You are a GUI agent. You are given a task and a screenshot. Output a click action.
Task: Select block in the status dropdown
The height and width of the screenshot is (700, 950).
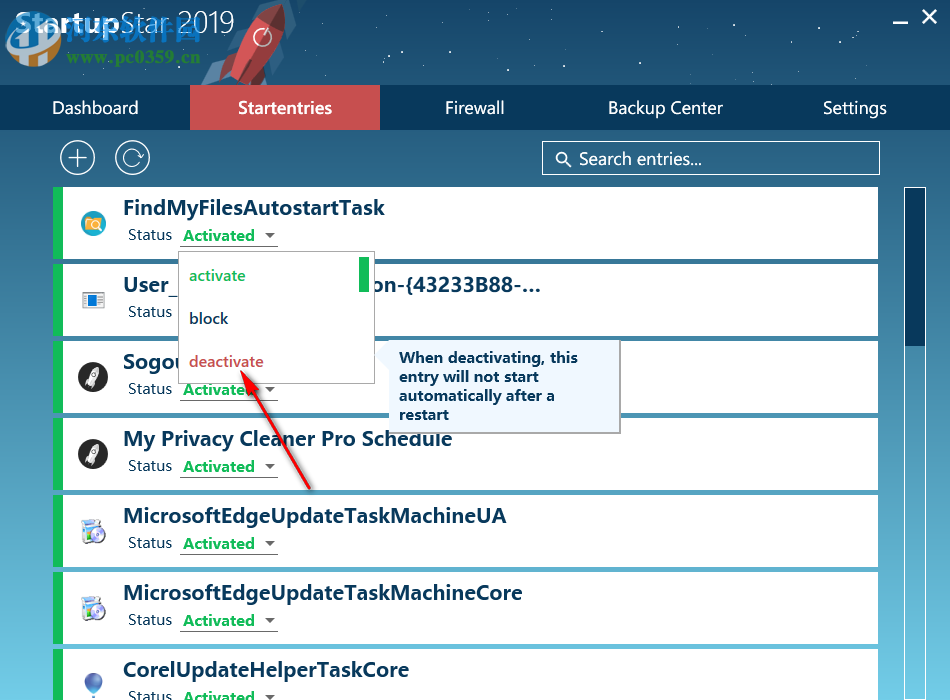[208, 318]
